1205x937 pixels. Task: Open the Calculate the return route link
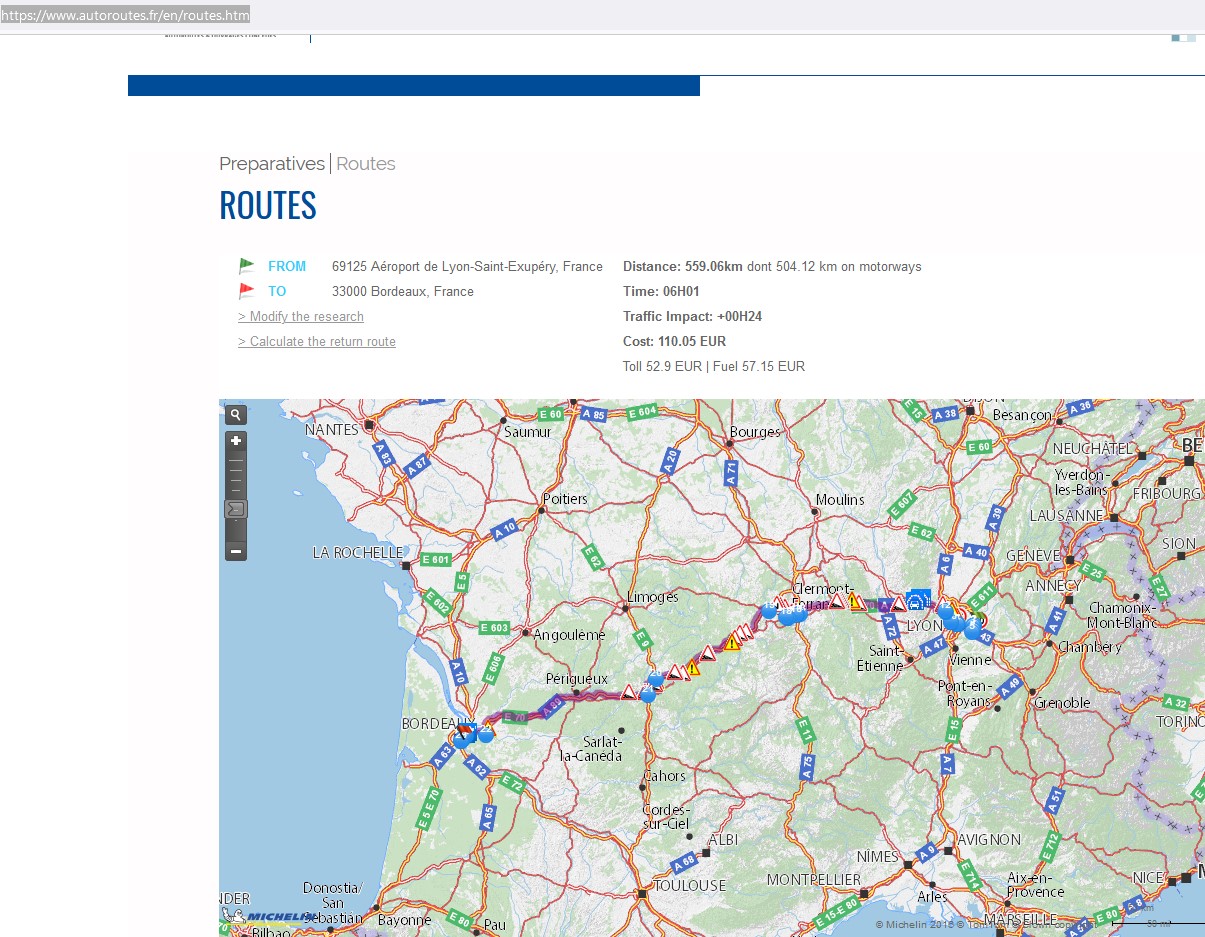pyautogui.click(x=317, y=341)
